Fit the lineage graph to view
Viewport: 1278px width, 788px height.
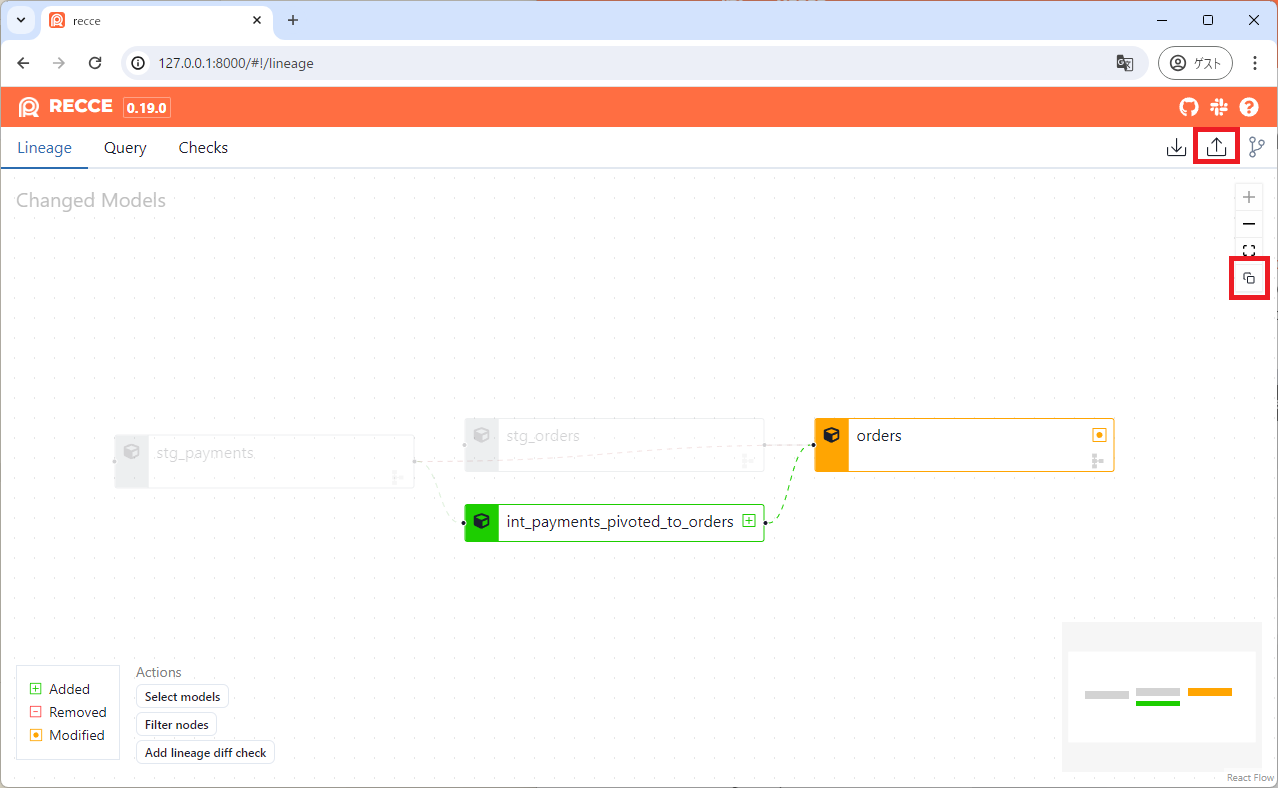click(1249, 251)
